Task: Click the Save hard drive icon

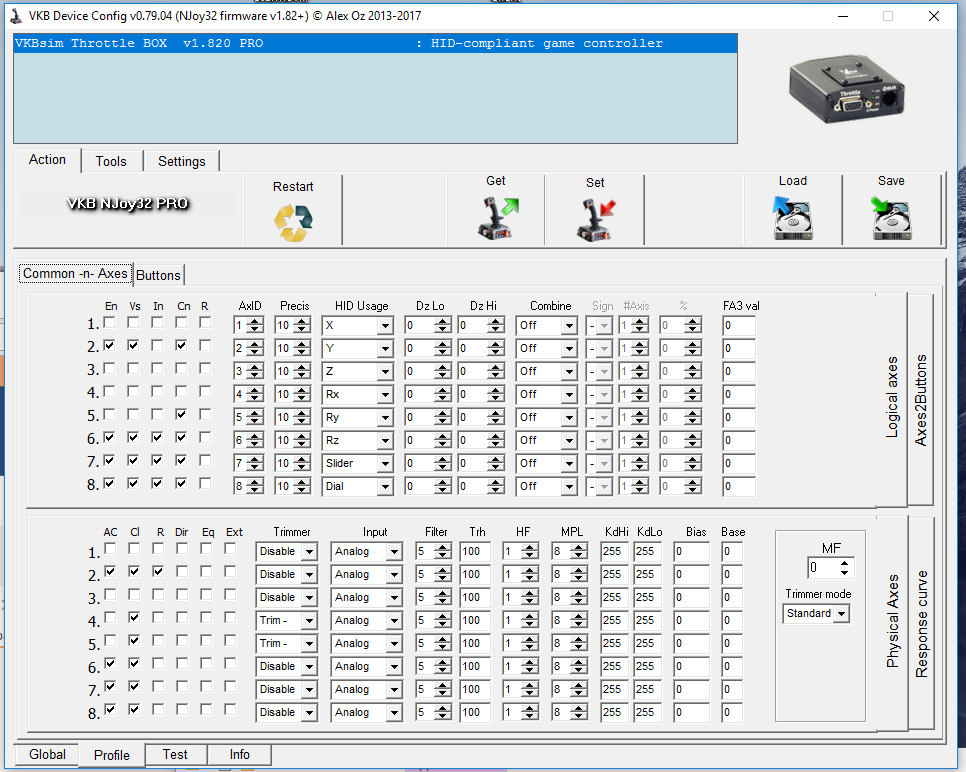Action: click(891, 217)
